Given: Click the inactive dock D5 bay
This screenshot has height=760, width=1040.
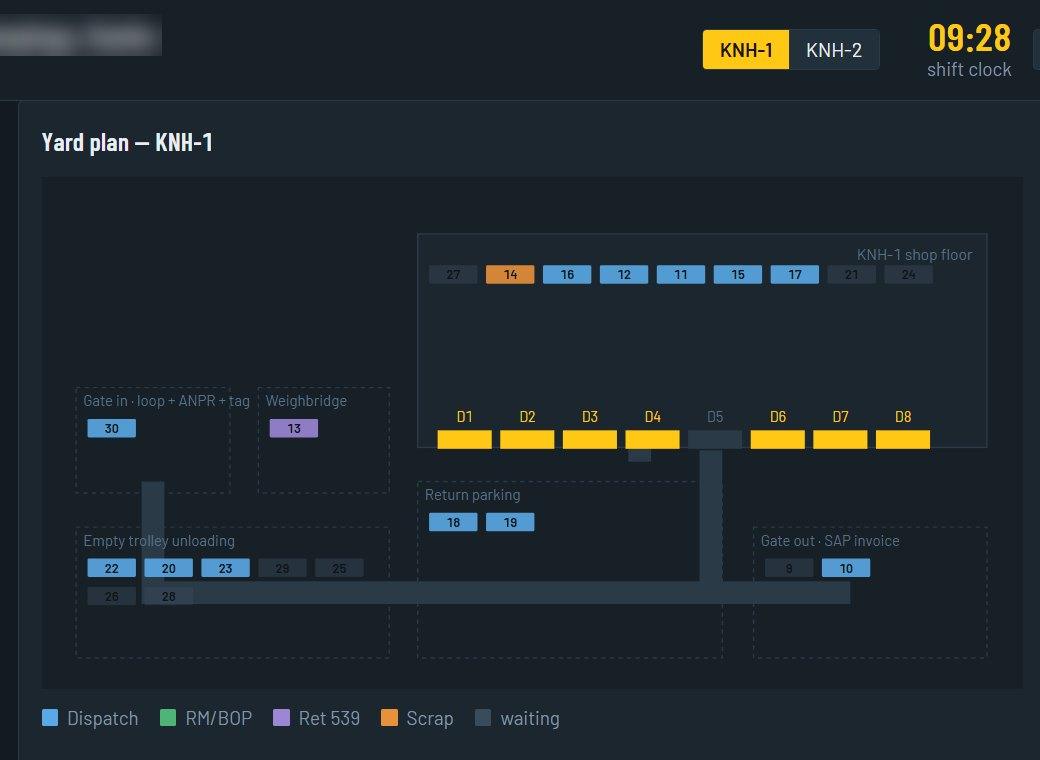Looking at the screenshot, I should (x=715, y=440).
